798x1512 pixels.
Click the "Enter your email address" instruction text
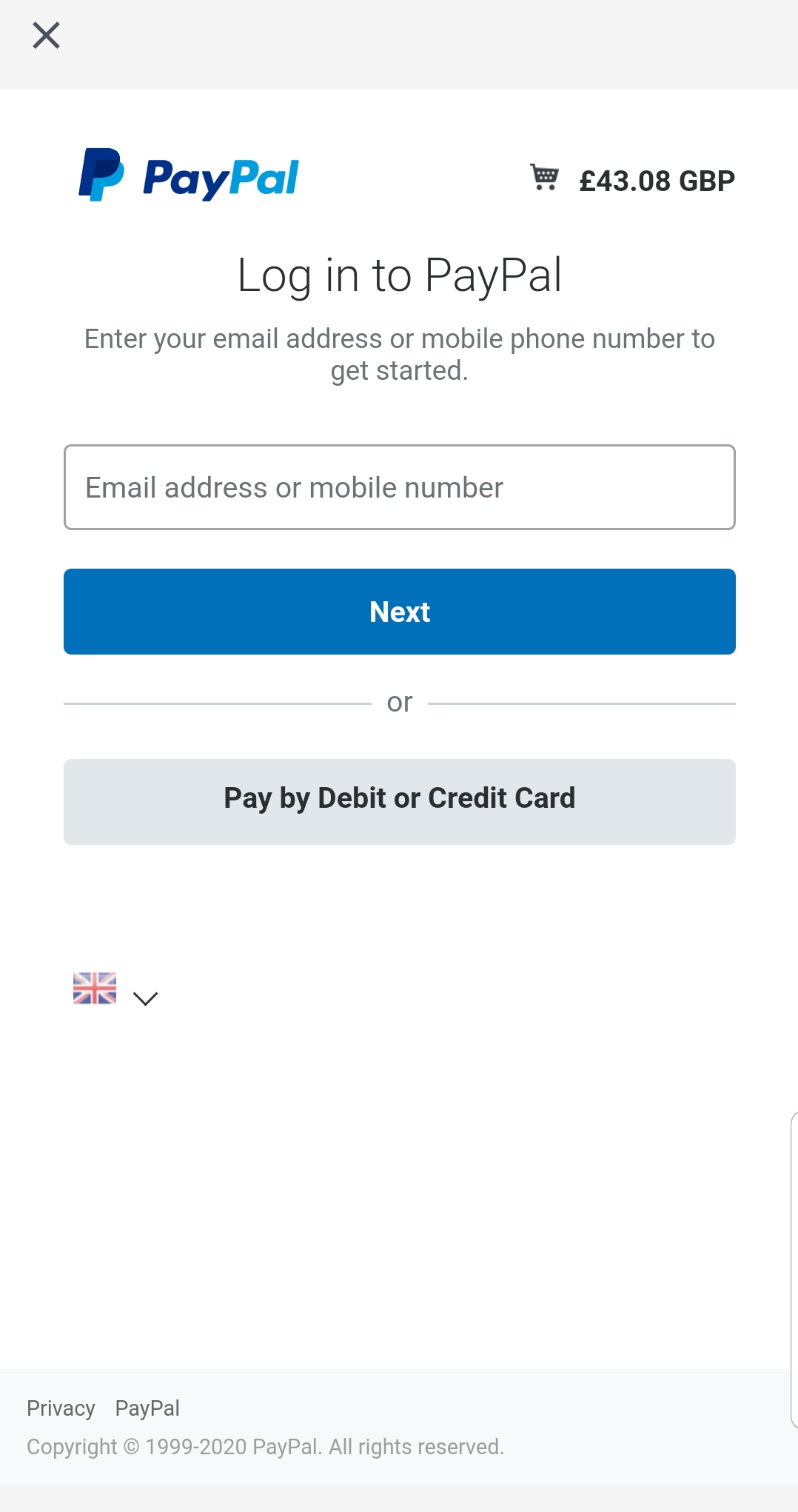[400, 354]
